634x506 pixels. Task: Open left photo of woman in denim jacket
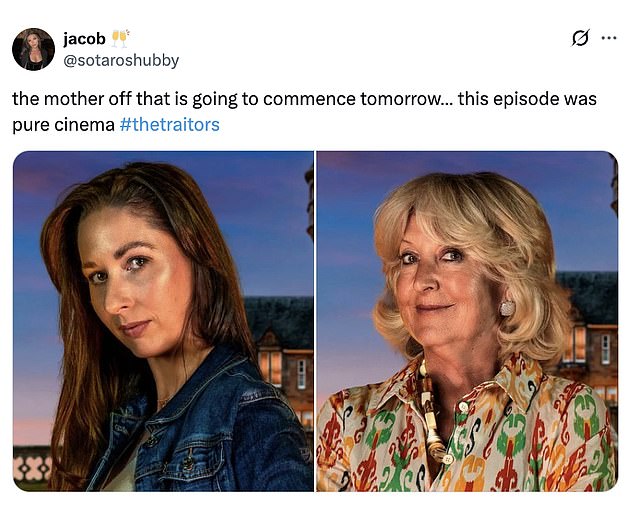163,321
